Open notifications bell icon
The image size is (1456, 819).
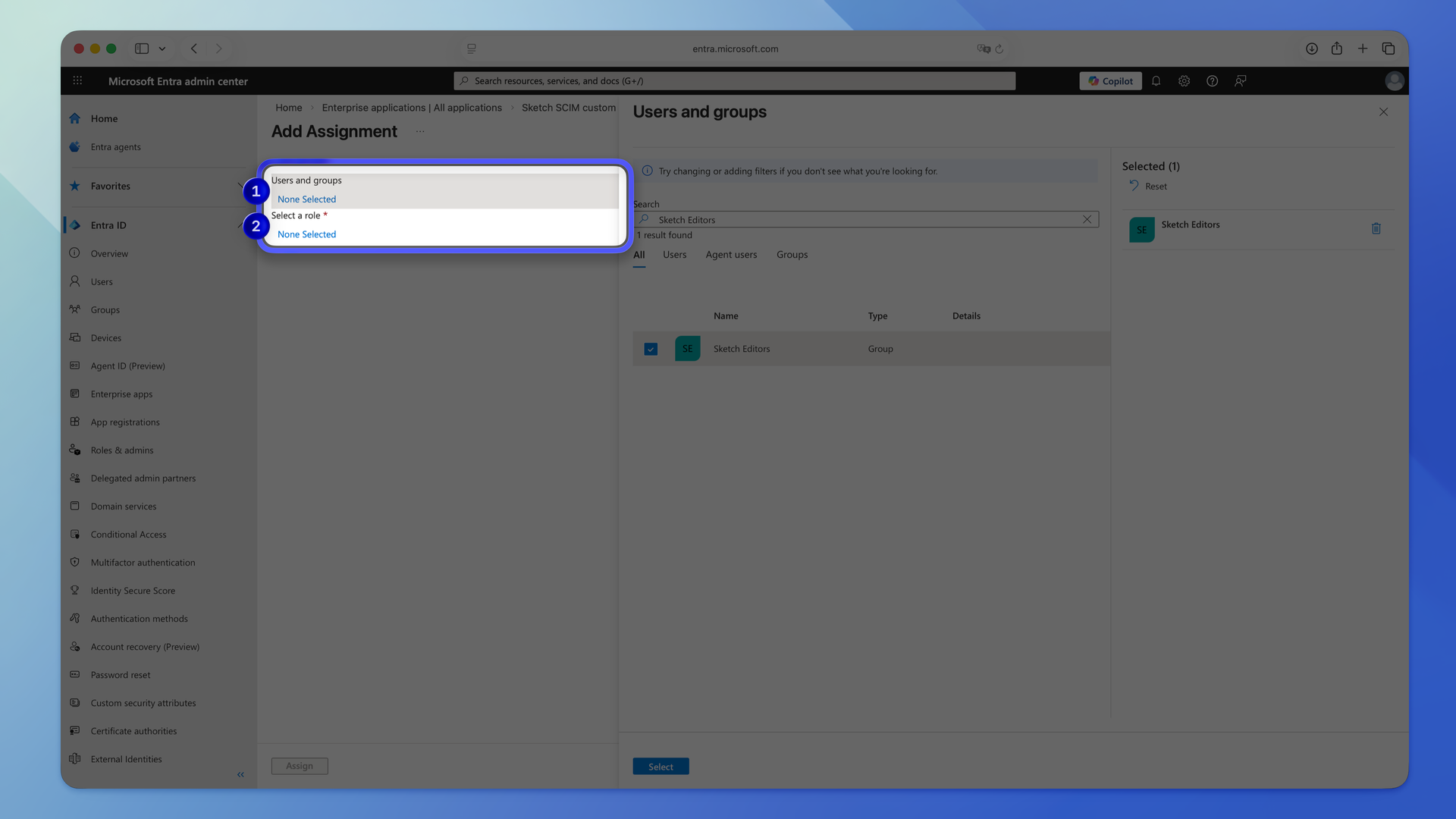coord(1156,80)
